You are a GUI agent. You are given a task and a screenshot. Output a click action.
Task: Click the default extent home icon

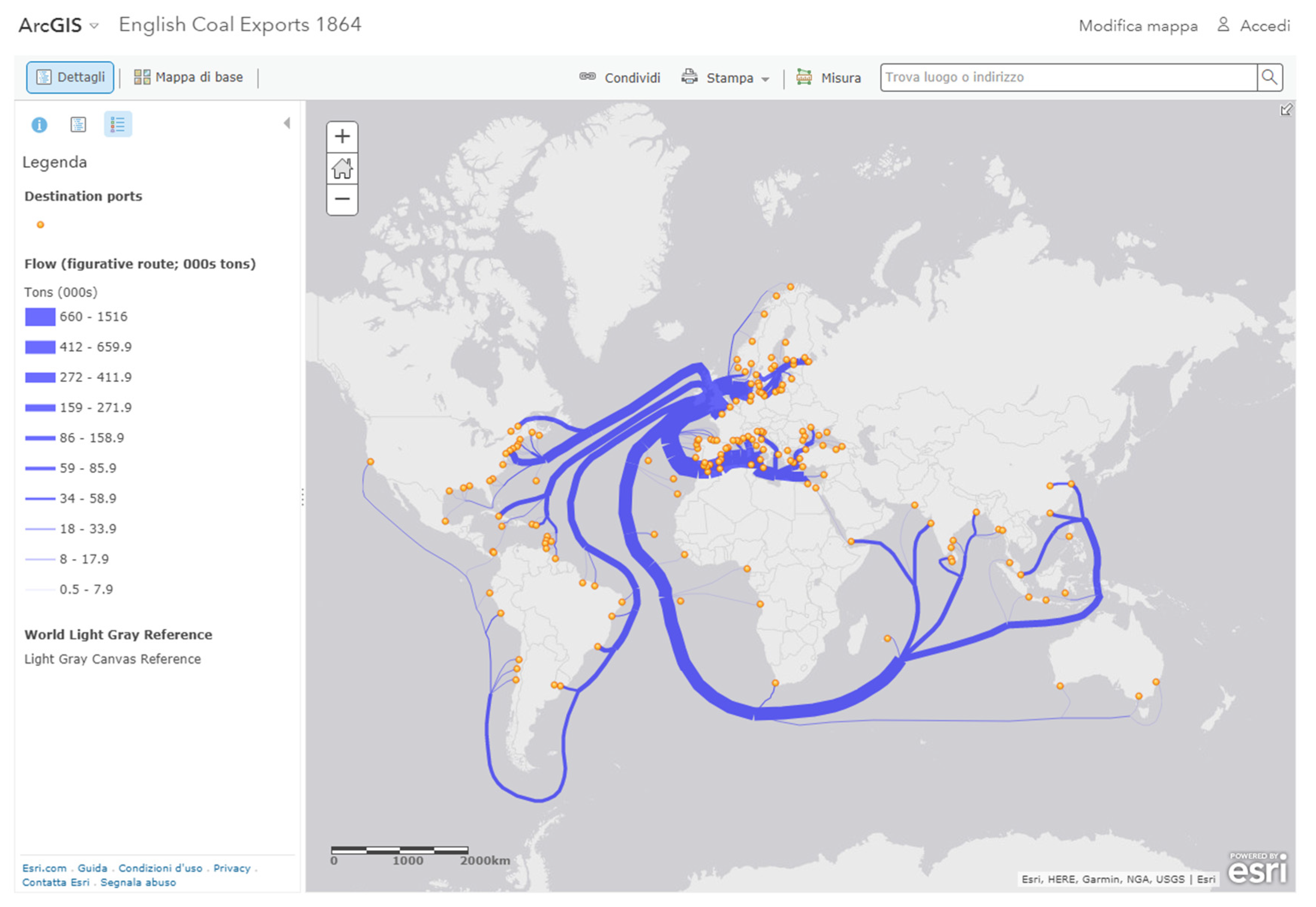coord(342,168)
